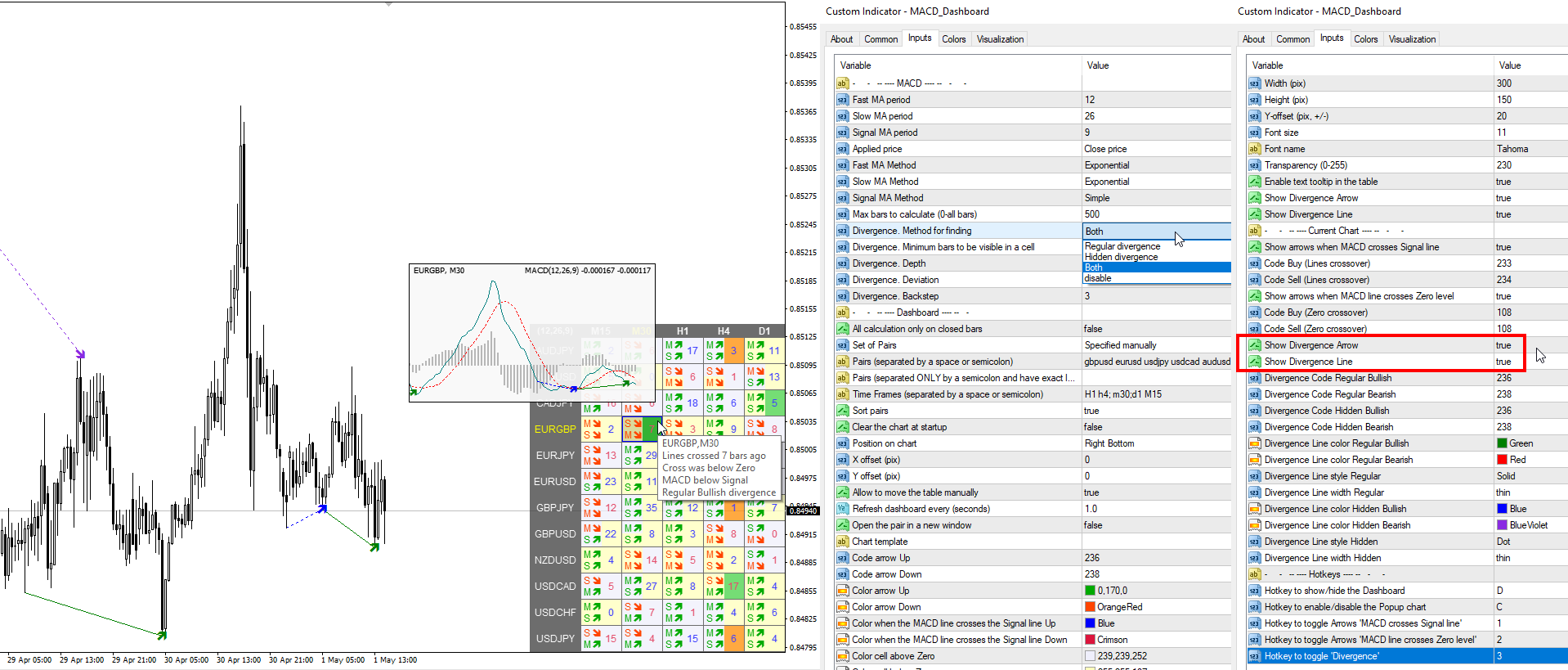Viewport: 1568px width, 670px height.
Task: Click the Sort pairs boolean icon
Action: click(x=842, y=411)
